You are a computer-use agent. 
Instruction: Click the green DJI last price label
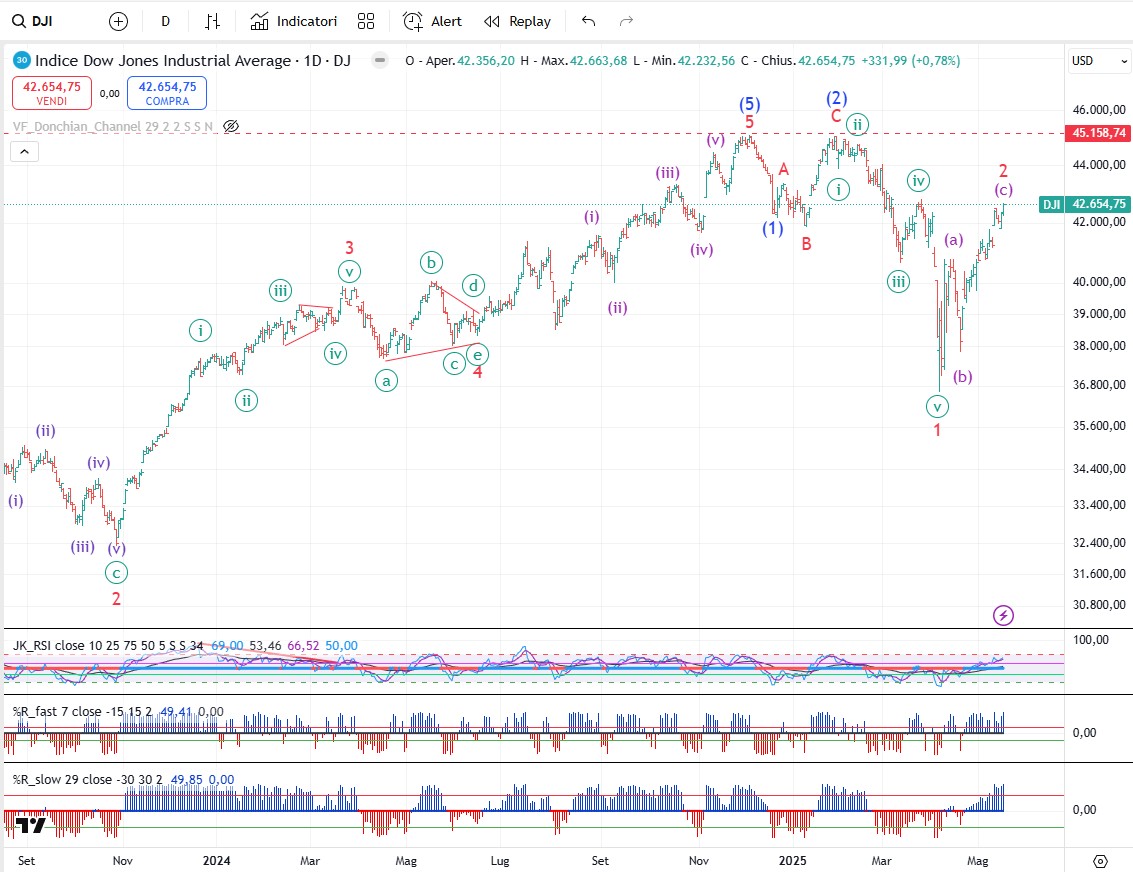click(x=1084, y=204)
